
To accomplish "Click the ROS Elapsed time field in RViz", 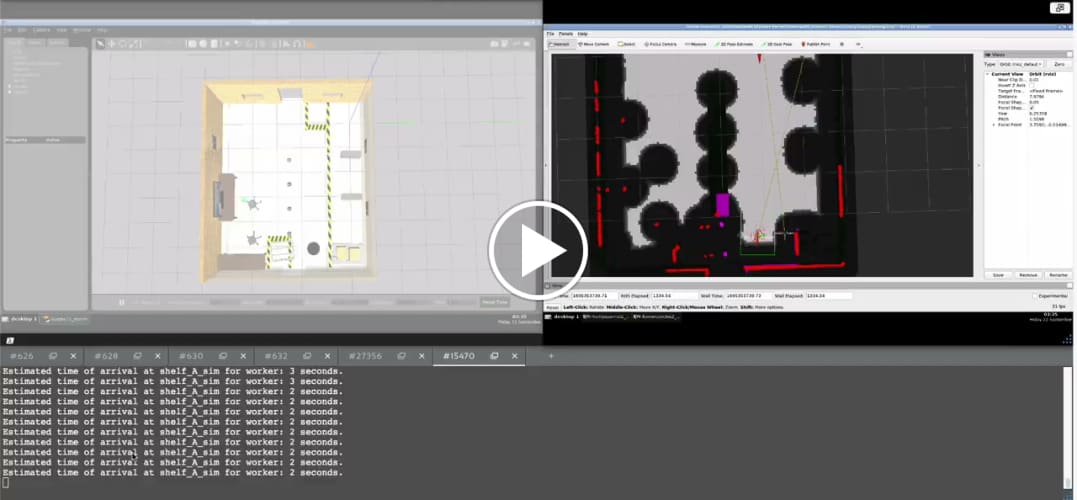I will 674,295.
